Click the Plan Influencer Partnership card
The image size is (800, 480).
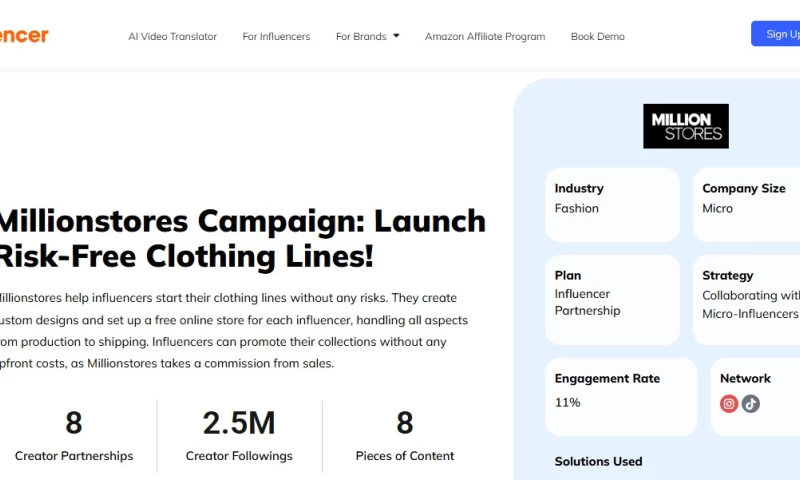tap(612, 298)
